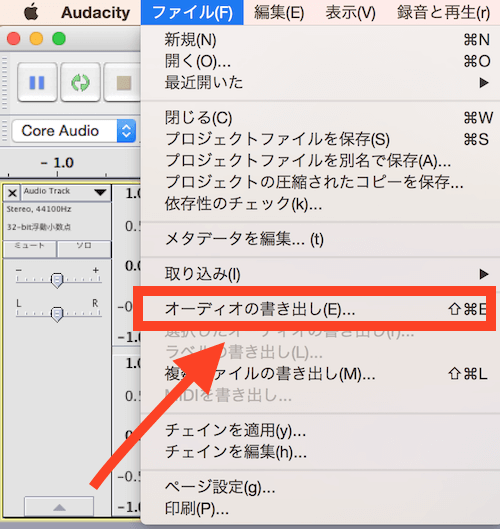Open the Core Audio host dropdown
Image resolution: width=500 pixels, height=529 pixels.
[74, 131]
